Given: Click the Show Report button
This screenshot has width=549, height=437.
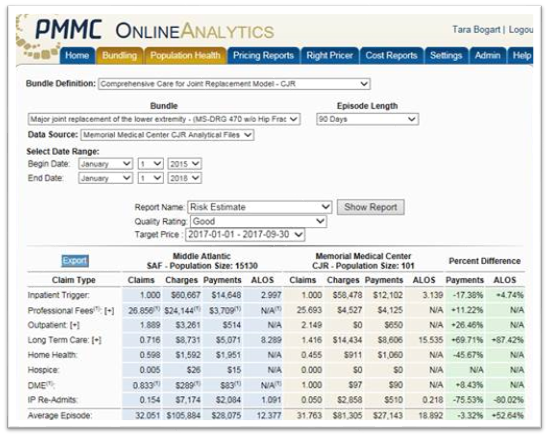Looking at the screenshot, I should coord(370,207).
